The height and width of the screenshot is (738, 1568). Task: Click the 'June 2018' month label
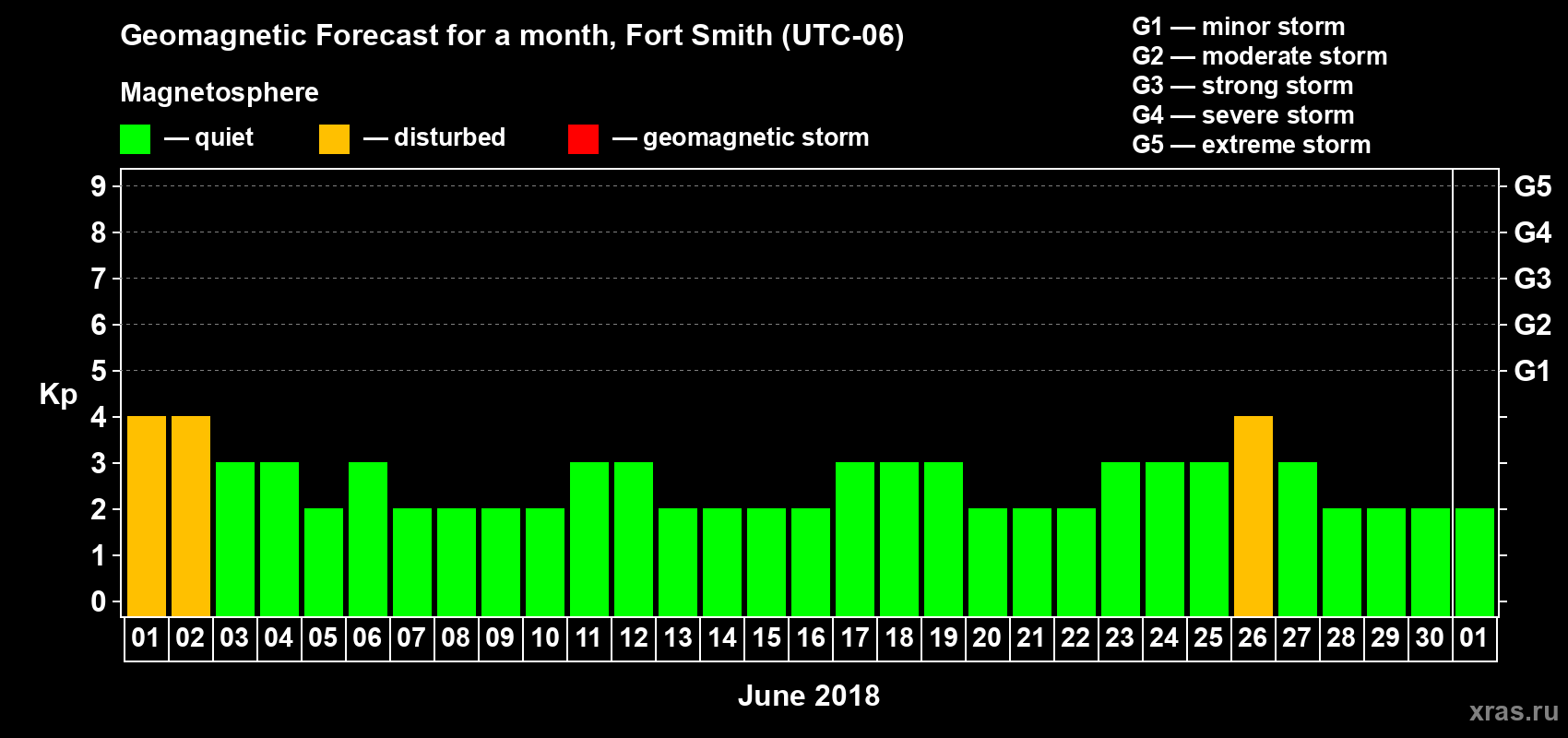point(809,696)
